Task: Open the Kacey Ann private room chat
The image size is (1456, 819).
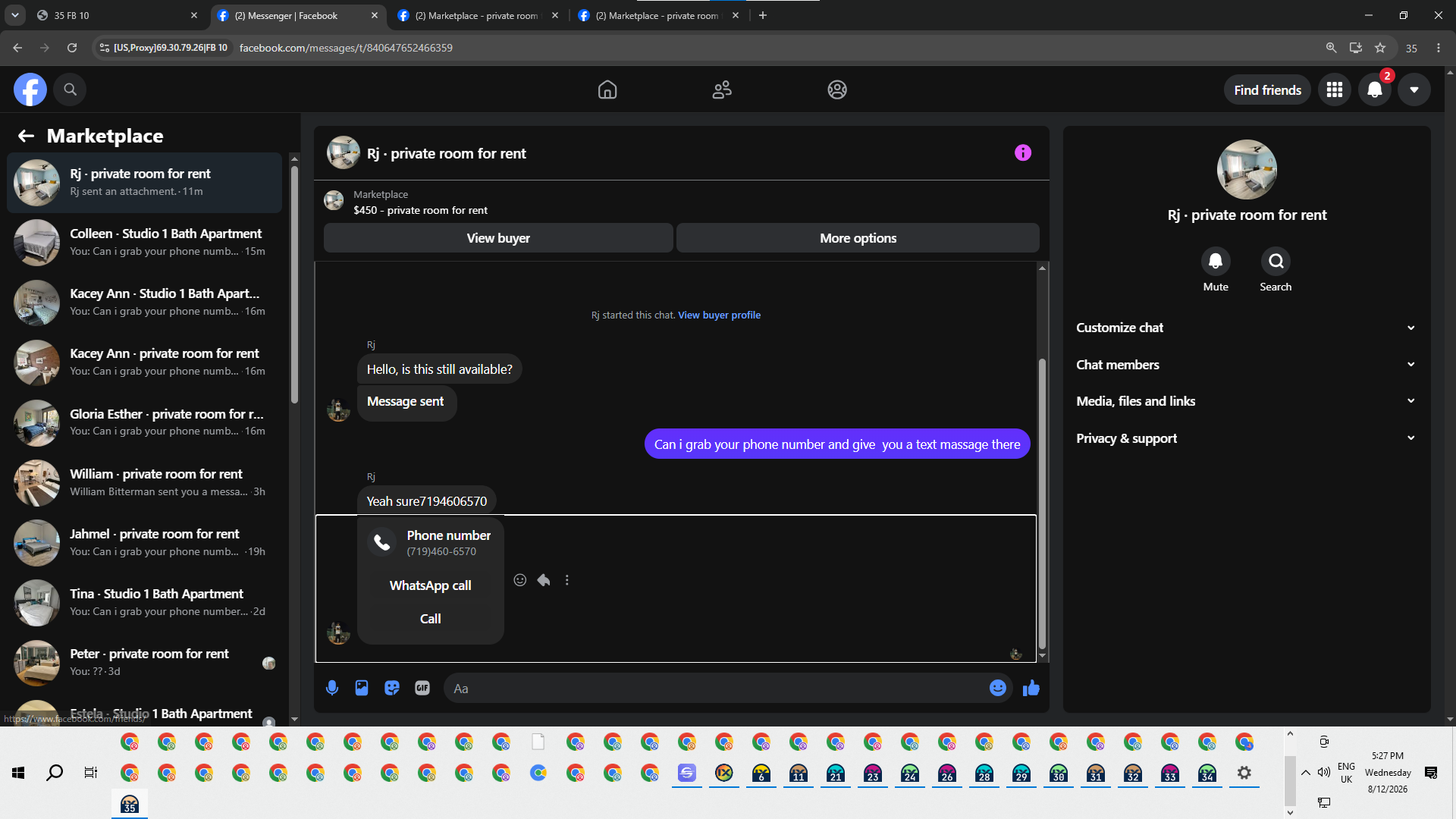Action: pyautogui.click(x=144, y=362)
